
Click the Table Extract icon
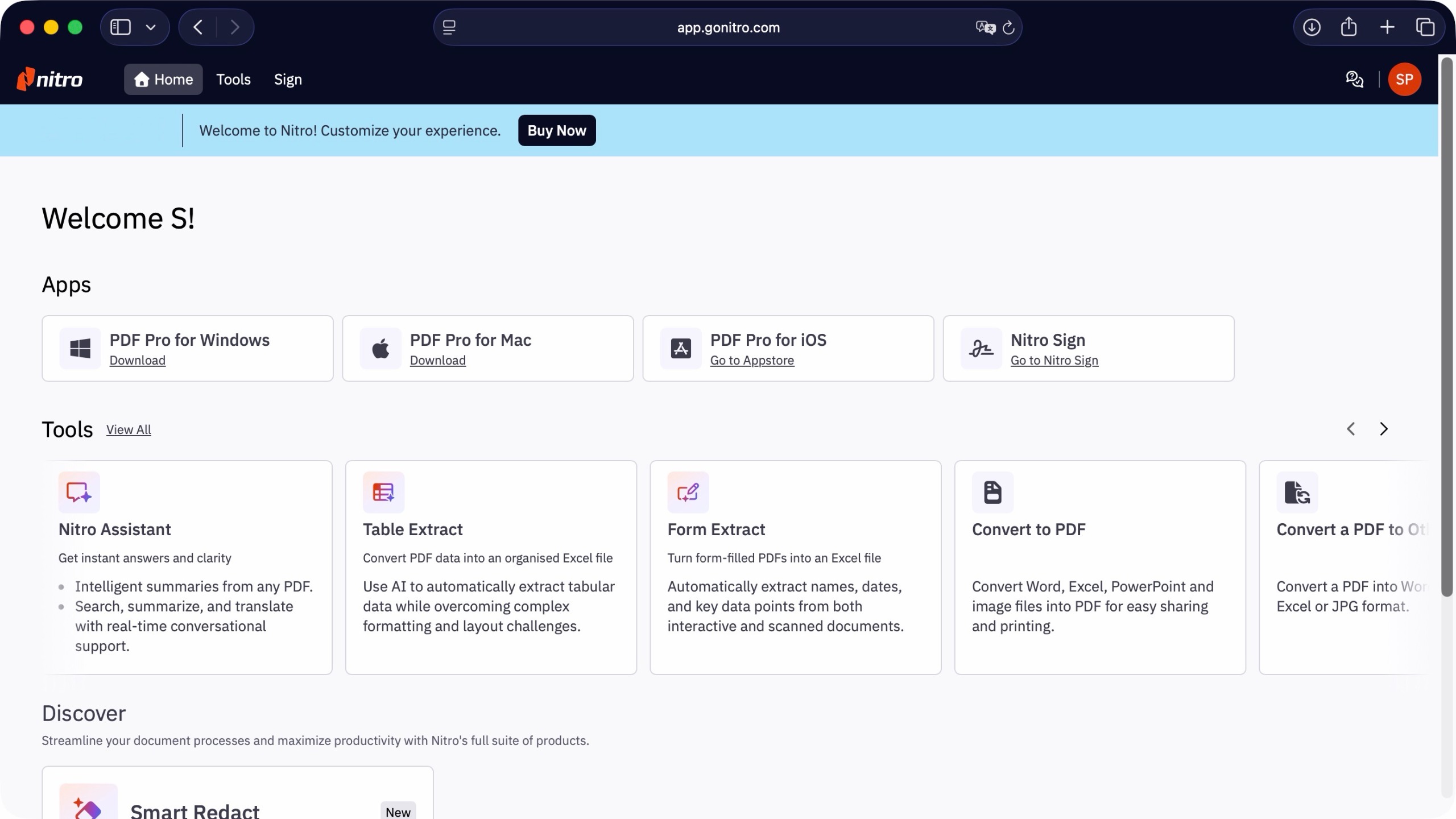[384, 492]
